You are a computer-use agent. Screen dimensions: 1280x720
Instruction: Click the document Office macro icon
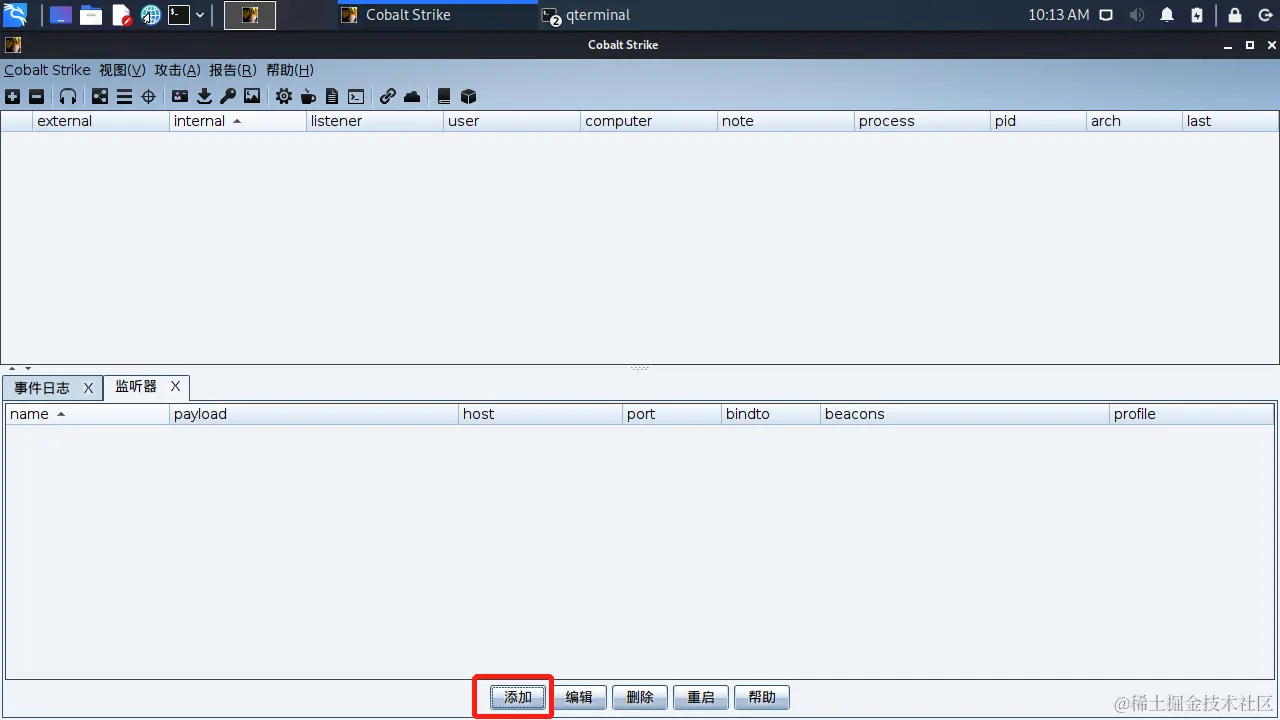click(x=332, y=97)
